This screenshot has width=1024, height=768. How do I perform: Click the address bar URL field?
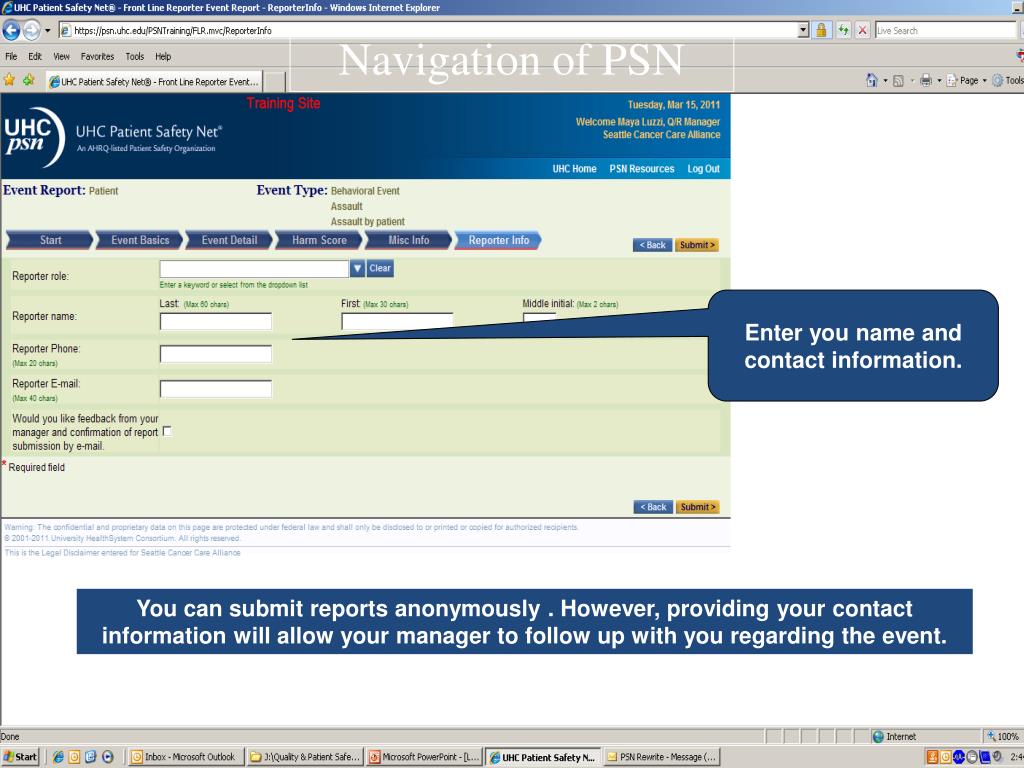[x=428, y=30]
